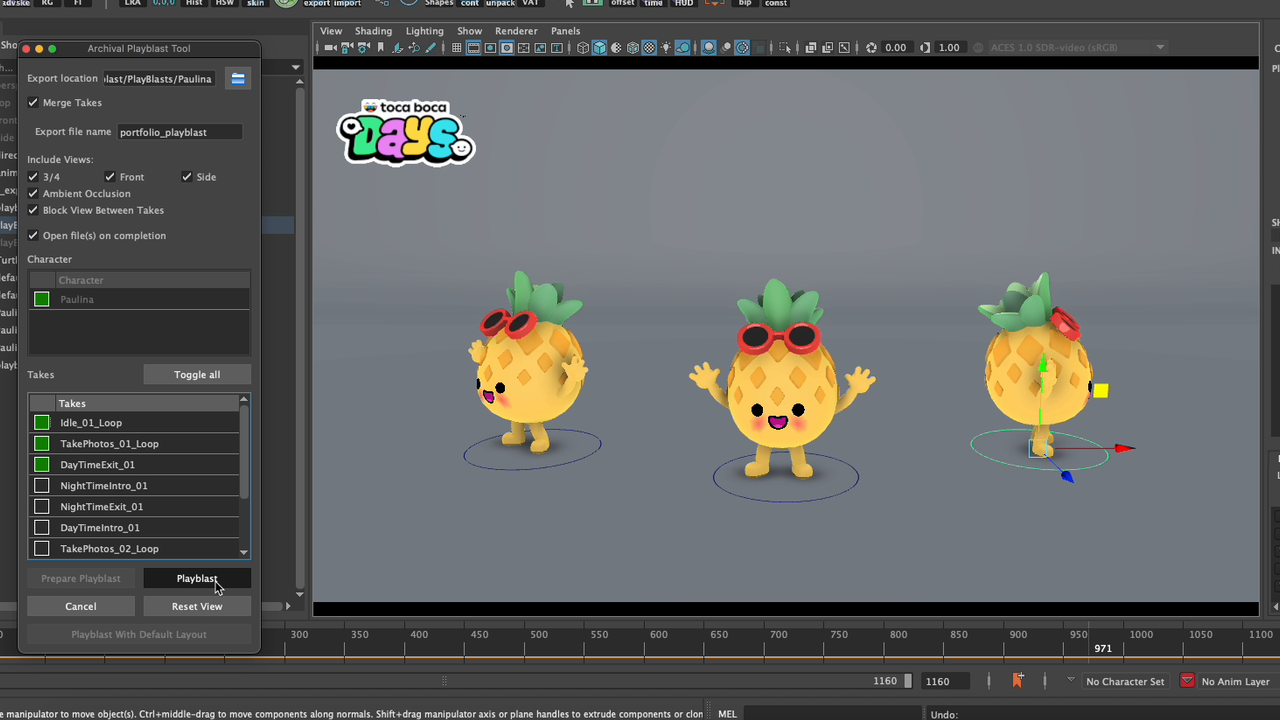Screen dimensions: 1280x720
Task: Open the Camera Attributes icon
Action: [x=364, y=47]
